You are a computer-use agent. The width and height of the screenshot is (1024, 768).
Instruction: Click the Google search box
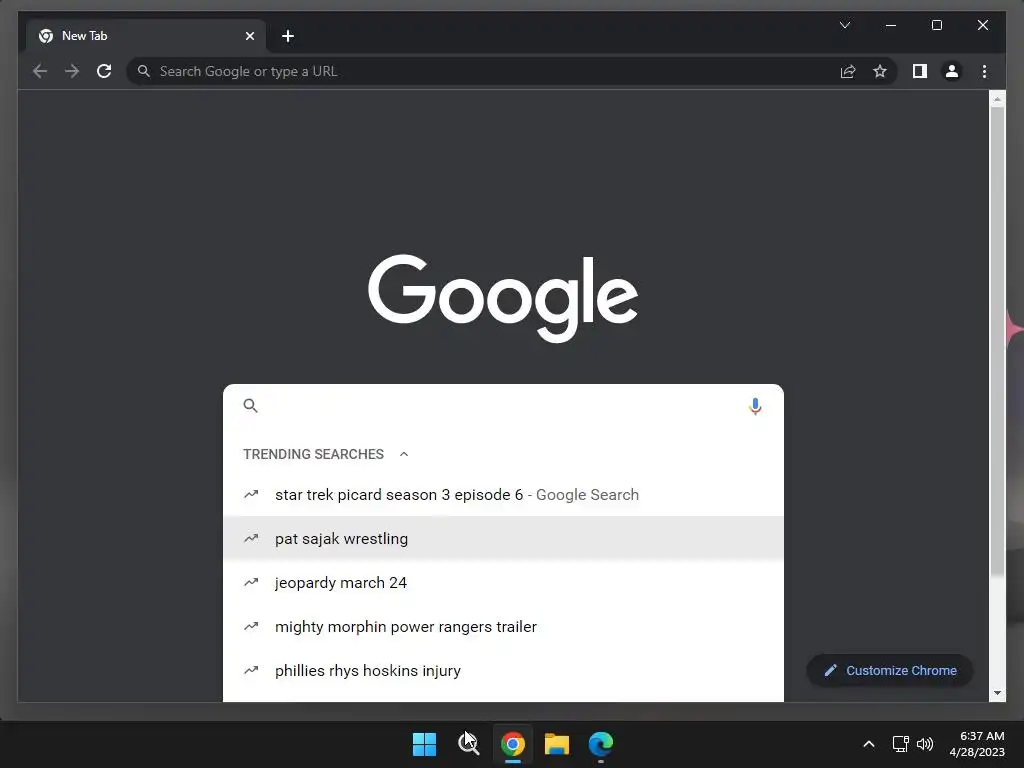pyautogui.click(x=503, y=406)
